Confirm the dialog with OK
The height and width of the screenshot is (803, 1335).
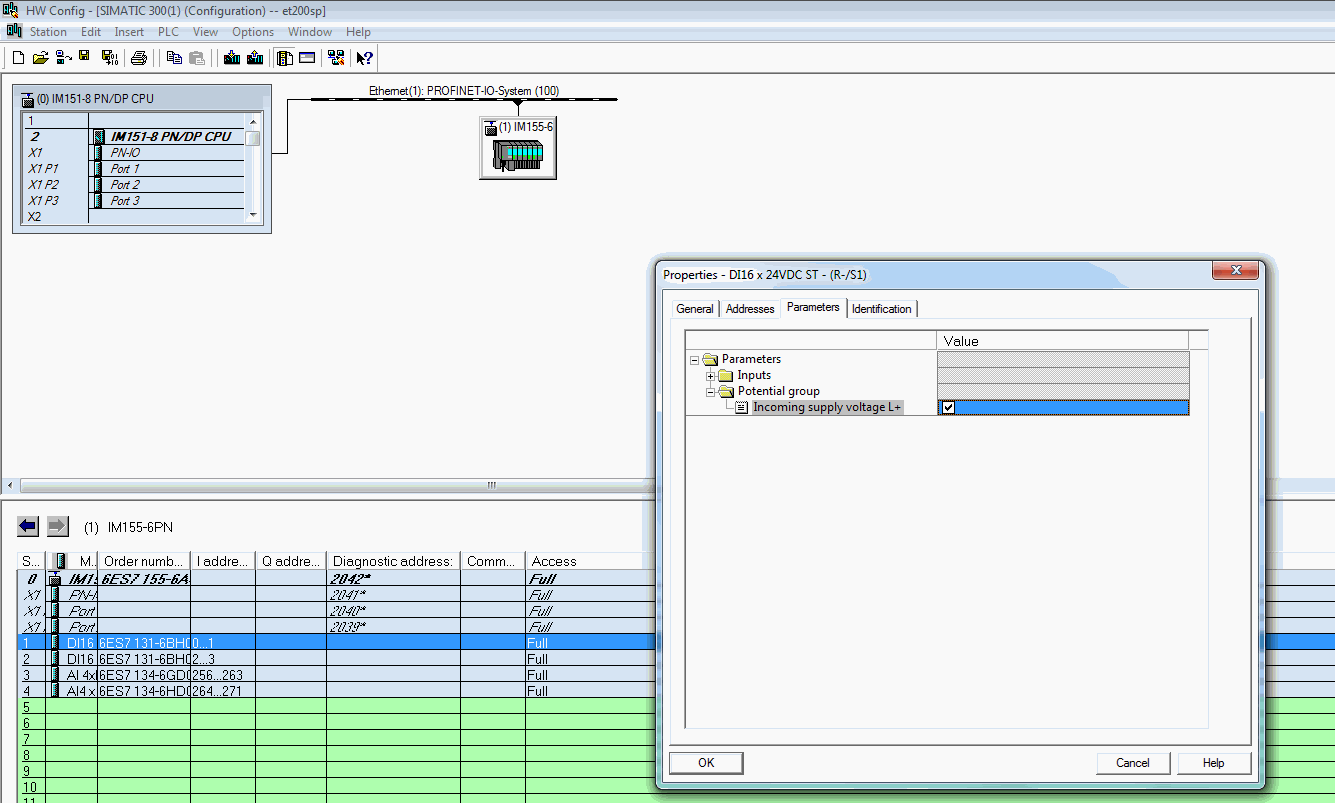706,763
